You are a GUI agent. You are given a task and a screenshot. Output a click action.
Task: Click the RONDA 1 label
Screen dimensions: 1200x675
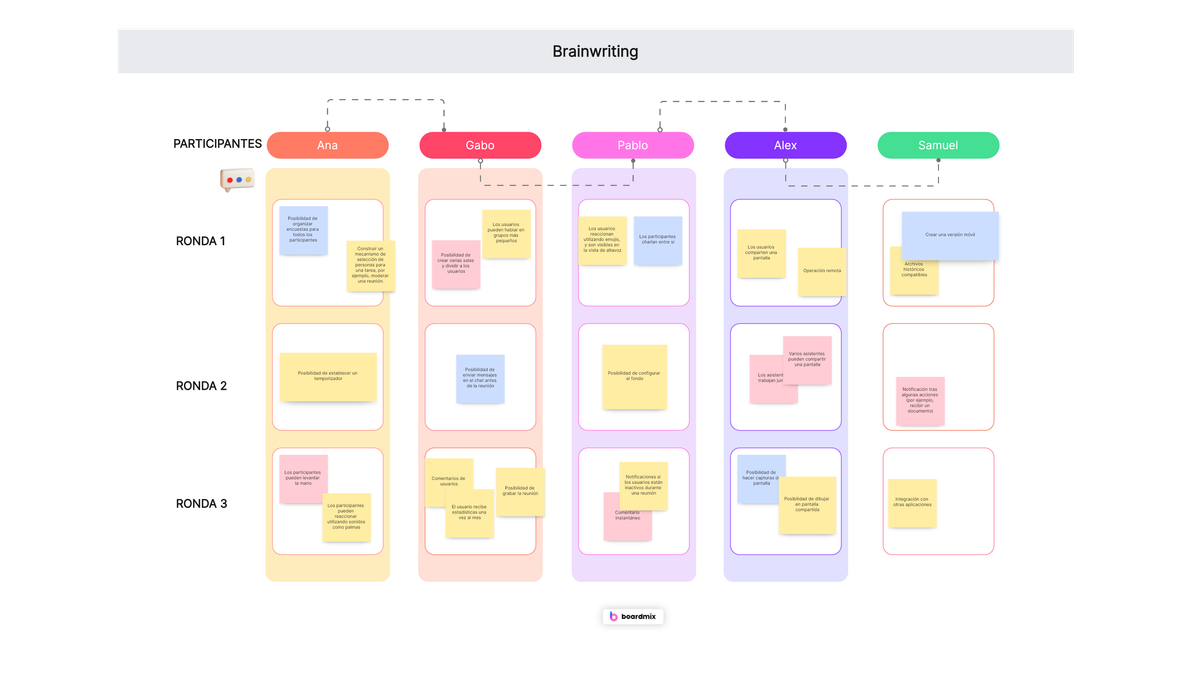[x=201, y=241]
